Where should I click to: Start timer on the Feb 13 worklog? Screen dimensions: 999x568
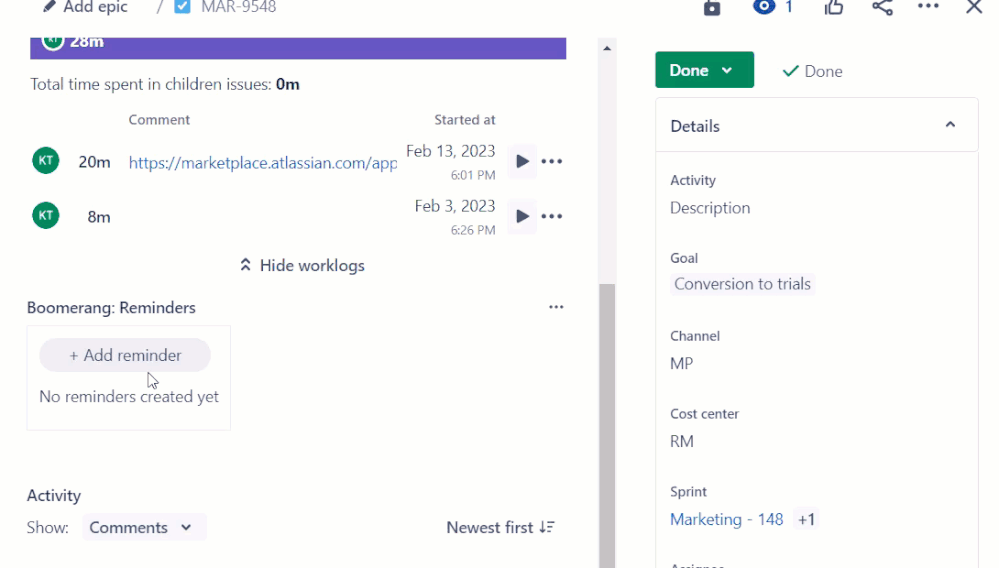(x=522, y=161)
